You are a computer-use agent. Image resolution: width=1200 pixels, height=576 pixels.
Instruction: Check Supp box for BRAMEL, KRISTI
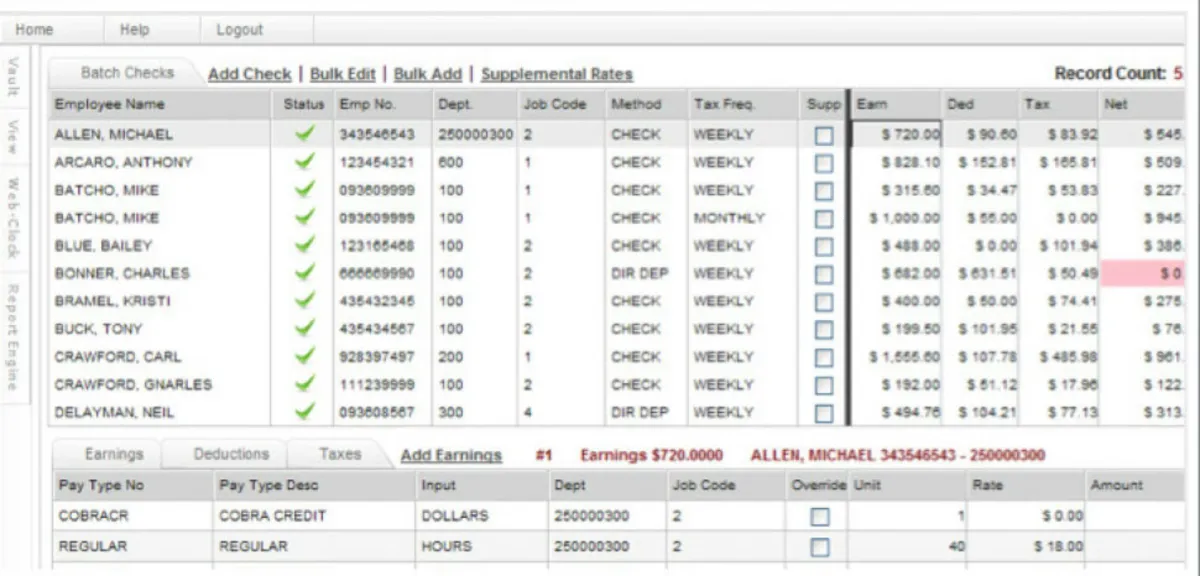tap(823, 302)
